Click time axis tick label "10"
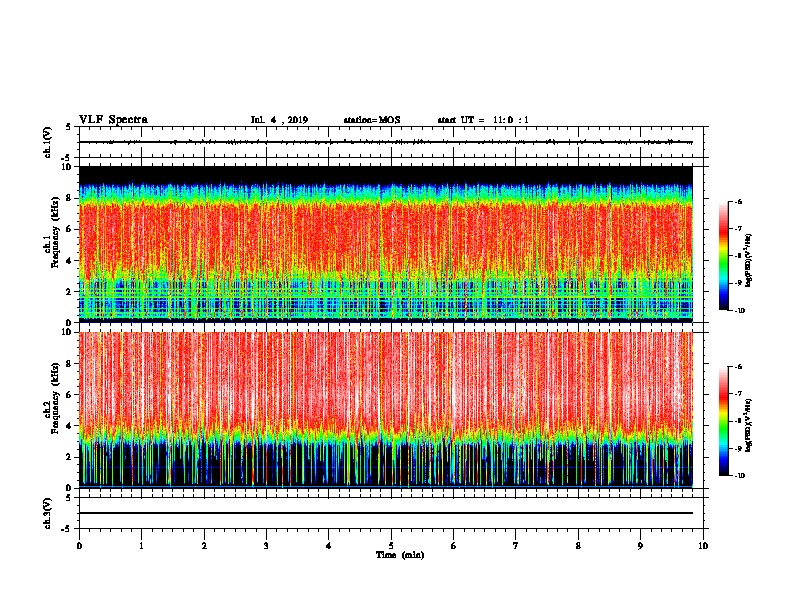The image size is (792, 612). pyautogui.click(x=703, y=546)
